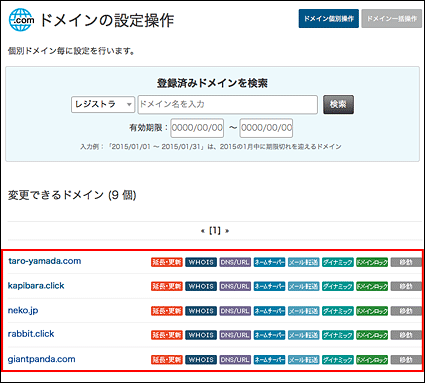The width and height of the screenshot is (425, 383).
Task: Click WHOIS for kapibara.click
Action: tap(201, 286)
